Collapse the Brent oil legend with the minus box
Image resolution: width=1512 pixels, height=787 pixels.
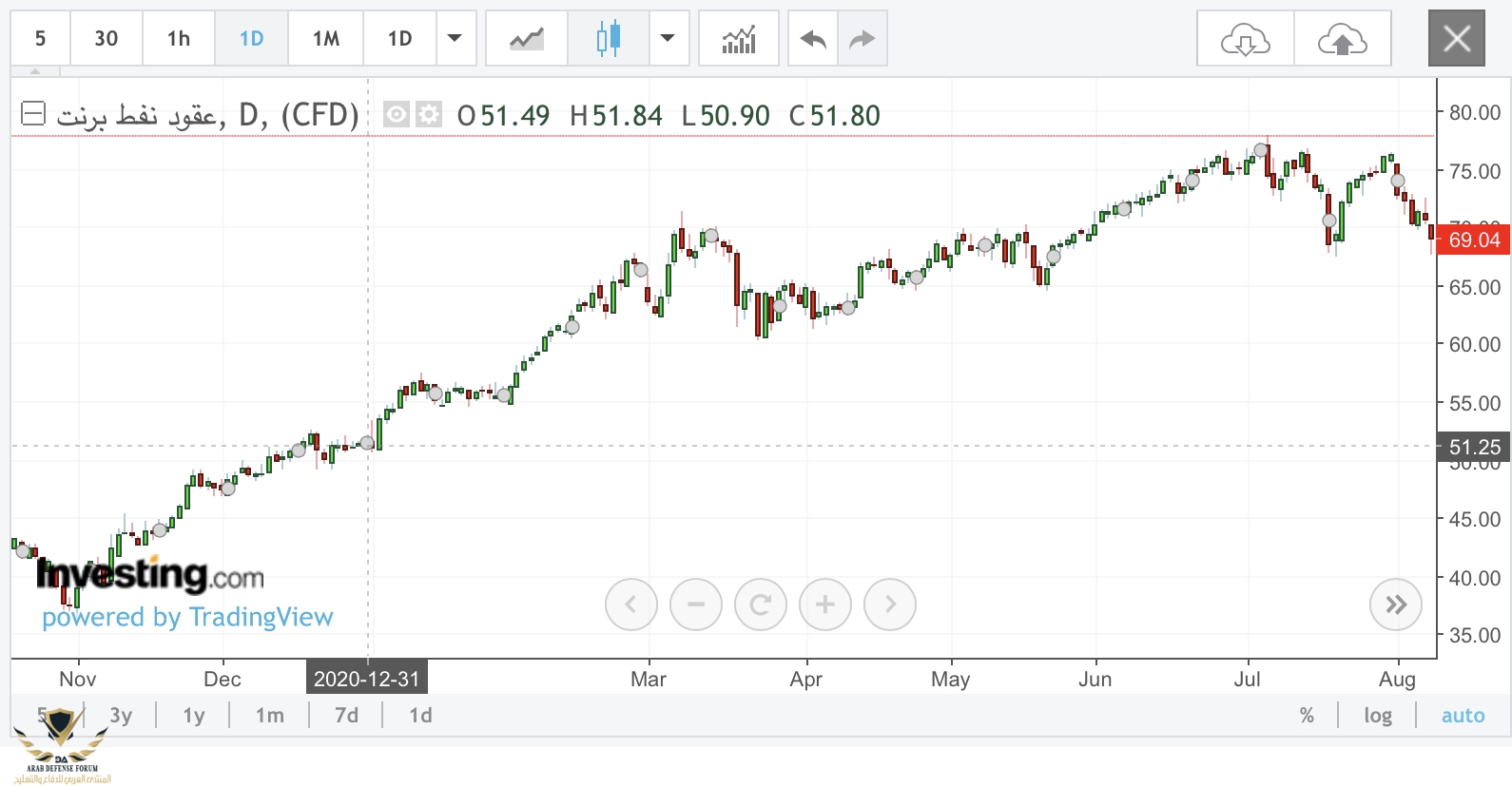(33, 114)
